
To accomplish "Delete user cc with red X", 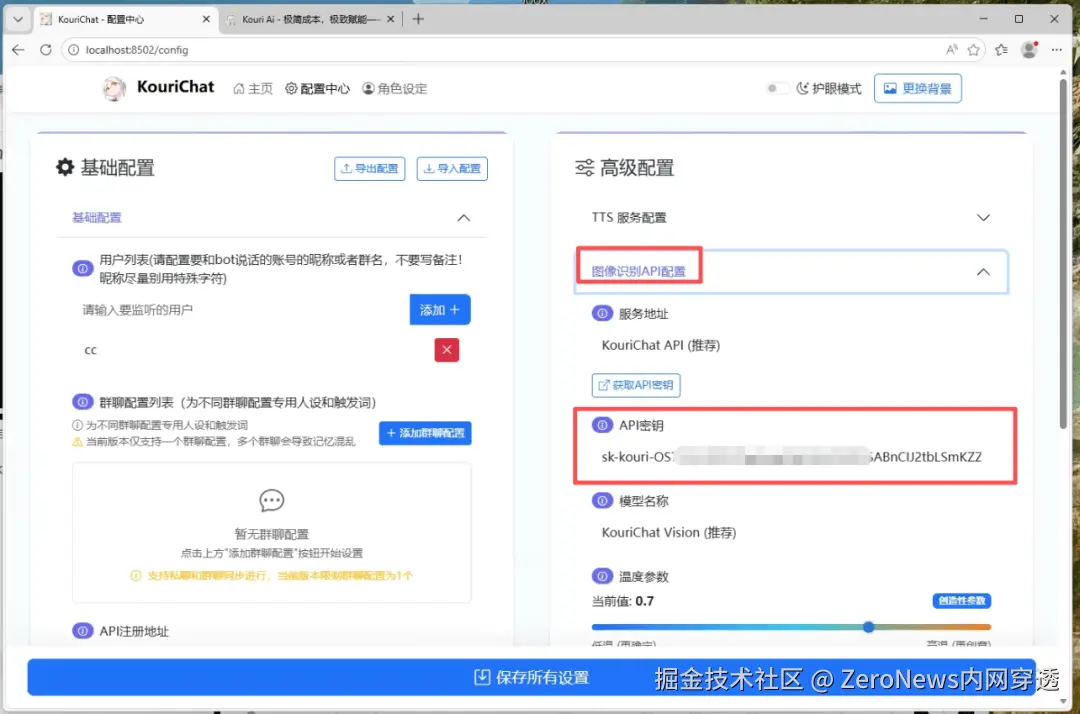I will pyautogui.click(x=447, y=350).
